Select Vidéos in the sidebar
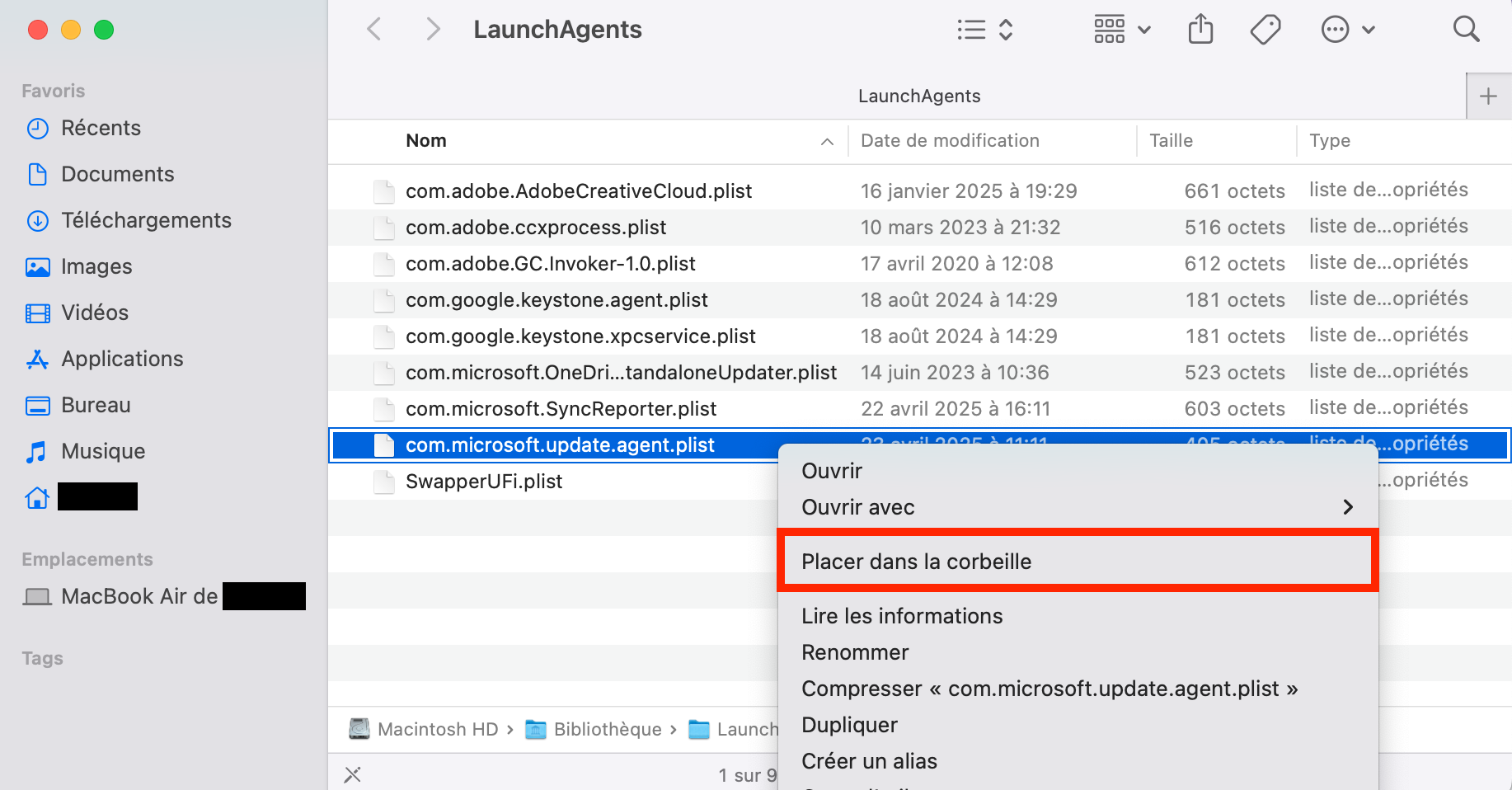This screenshot has height=790, width=1512. tap(93, 313)
